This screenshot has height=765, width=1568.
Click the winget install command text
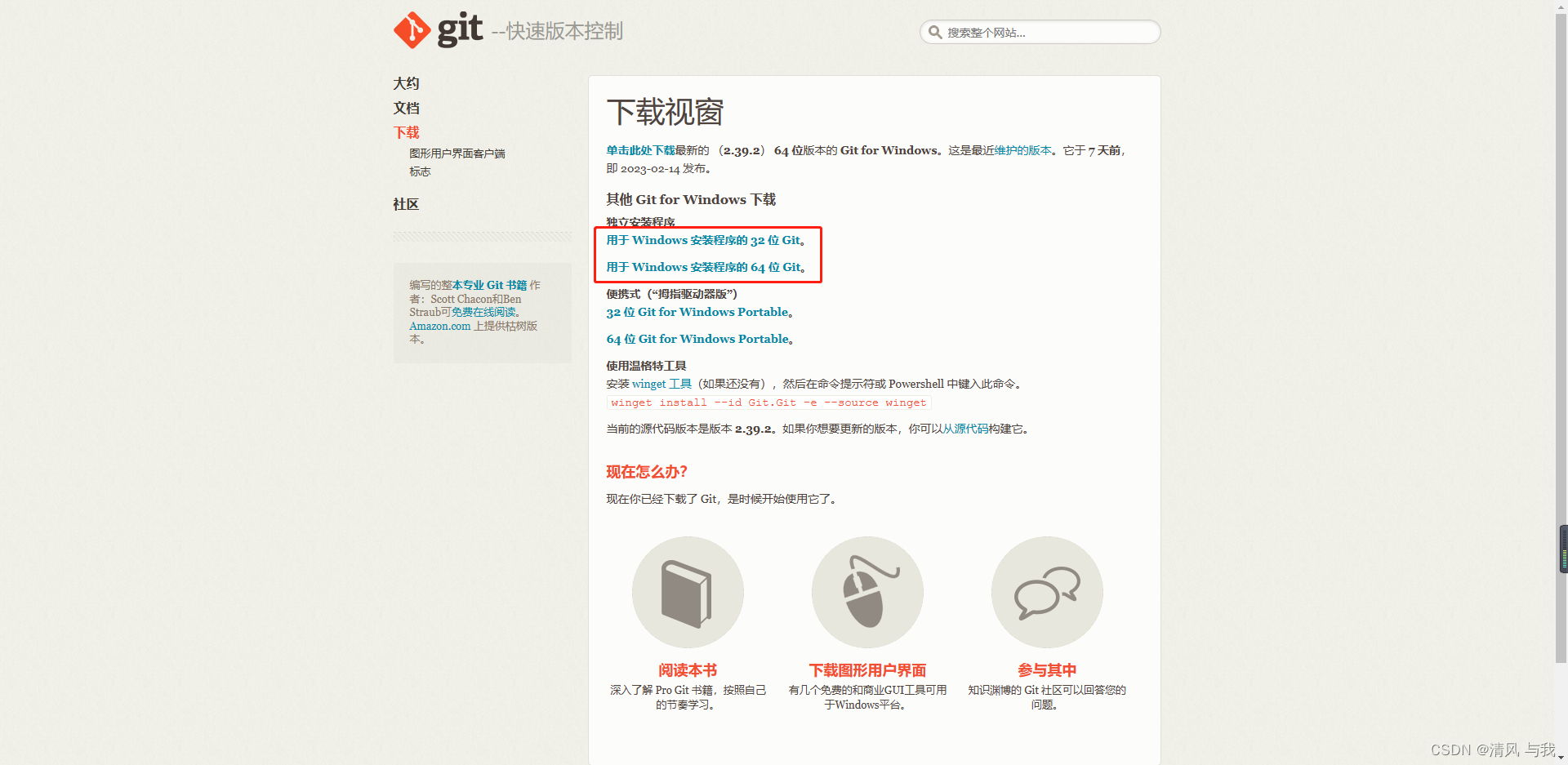[768, 403]
